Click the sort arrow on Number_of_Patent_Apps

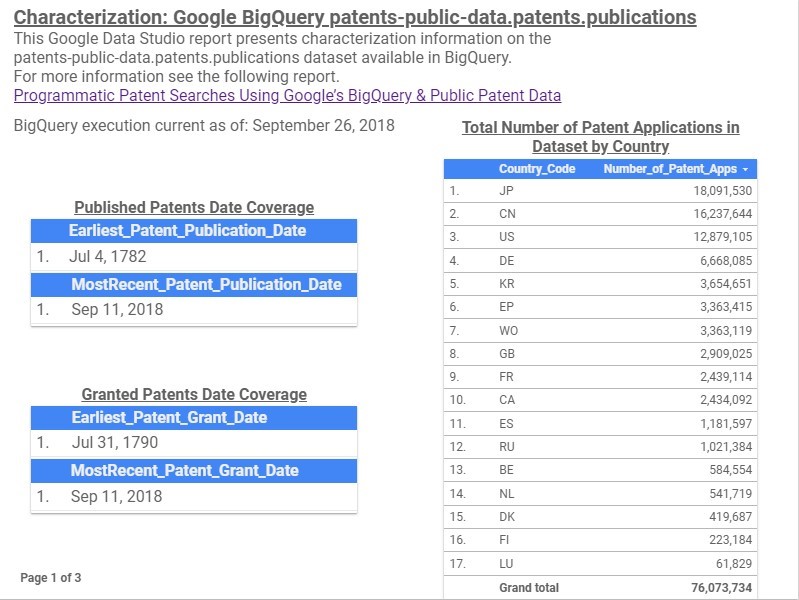[x=745, y=169]
